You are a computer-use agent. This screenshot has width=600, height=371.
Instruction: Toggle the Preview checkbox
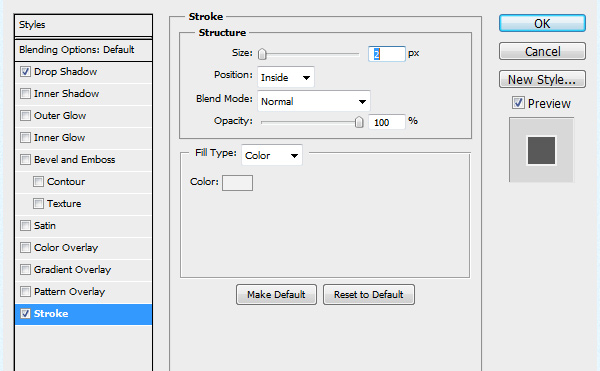pyautogui.click(x=518, y=103)
